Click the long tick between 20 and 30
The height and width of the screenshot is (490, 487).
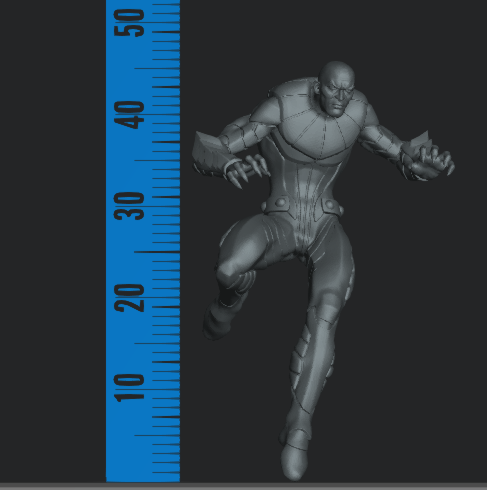pyautogui.click(x=157, y=252)
